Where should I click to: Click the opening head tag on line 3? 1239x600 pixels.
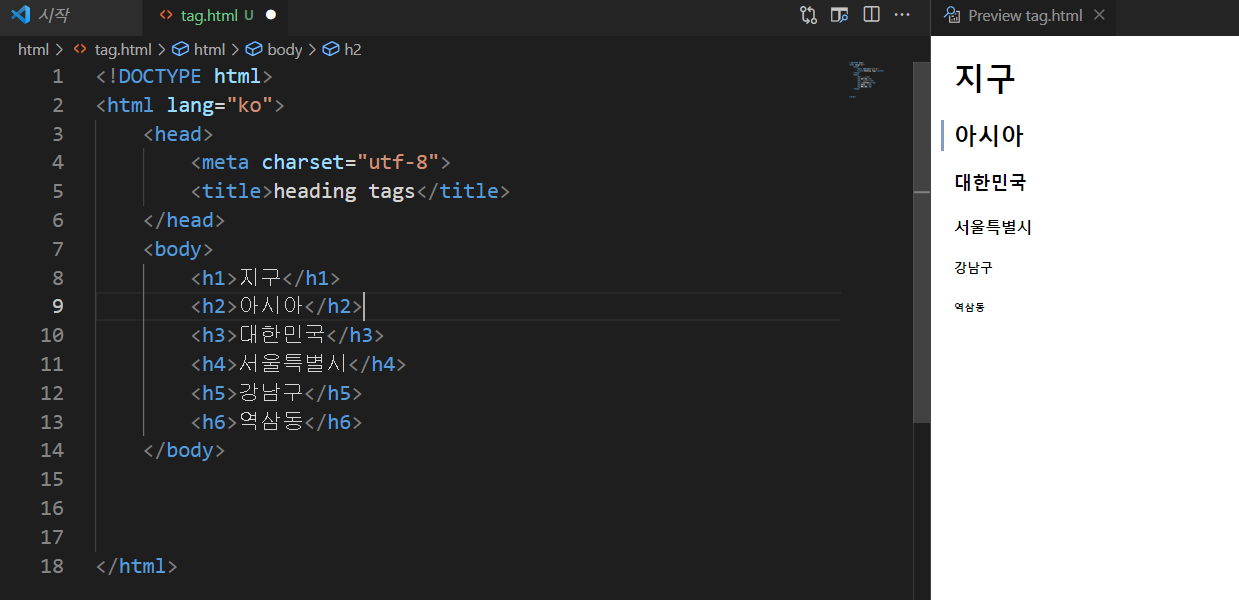tap(179, 134)
